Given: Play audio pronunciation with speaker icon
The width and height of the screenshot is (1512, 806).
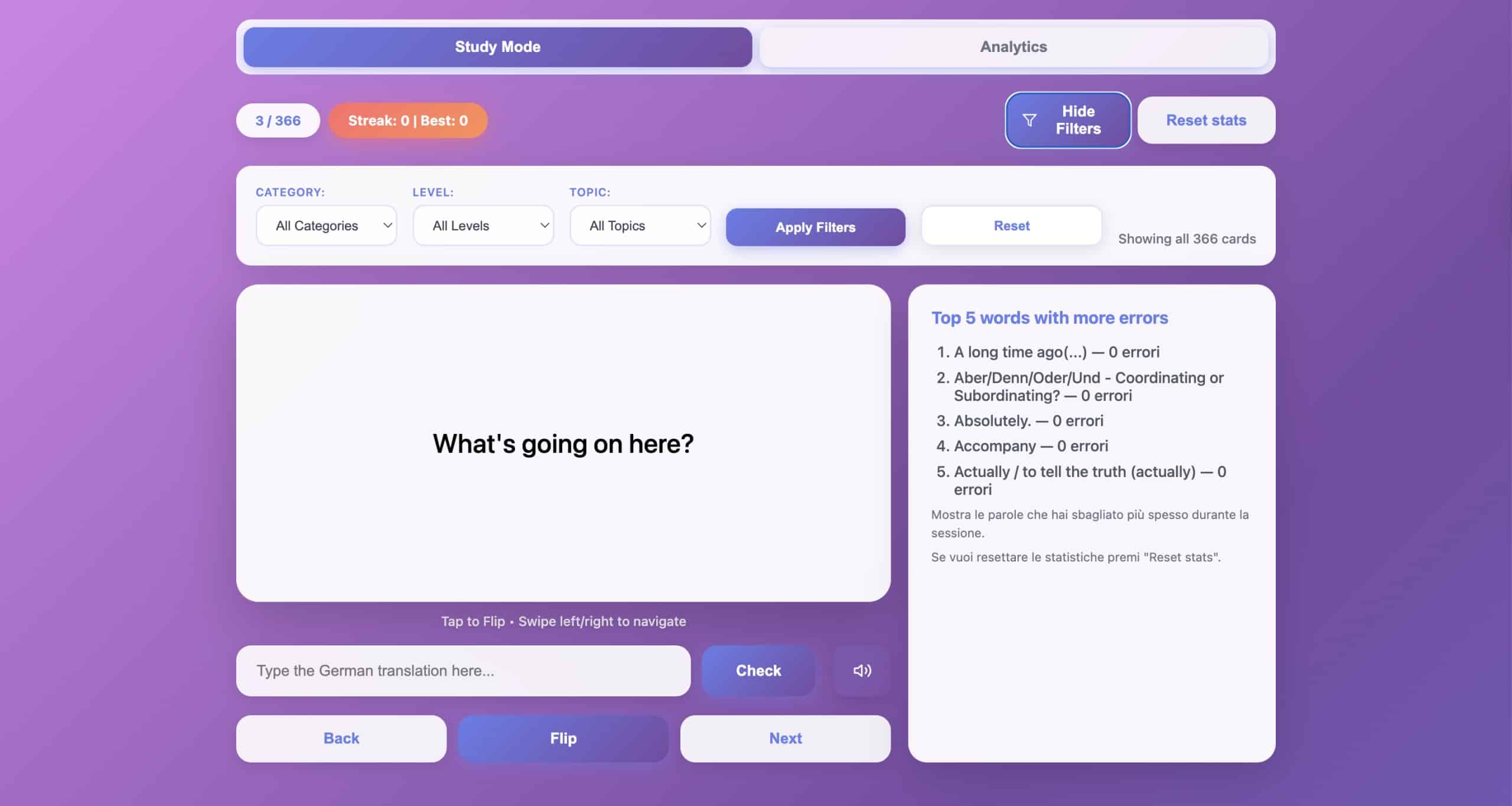Looking at the screenshot, I should click(862, 670).
